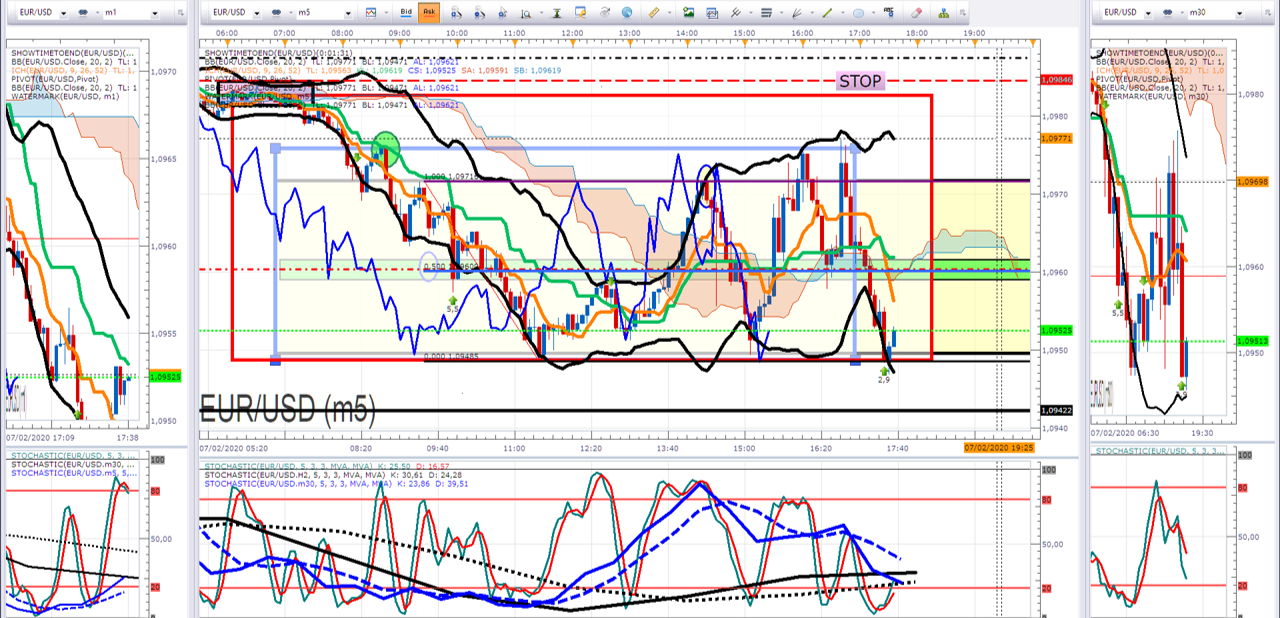Click the black 1,09422 price label
1280x618 pixels.
click(x=1056, y=410)
